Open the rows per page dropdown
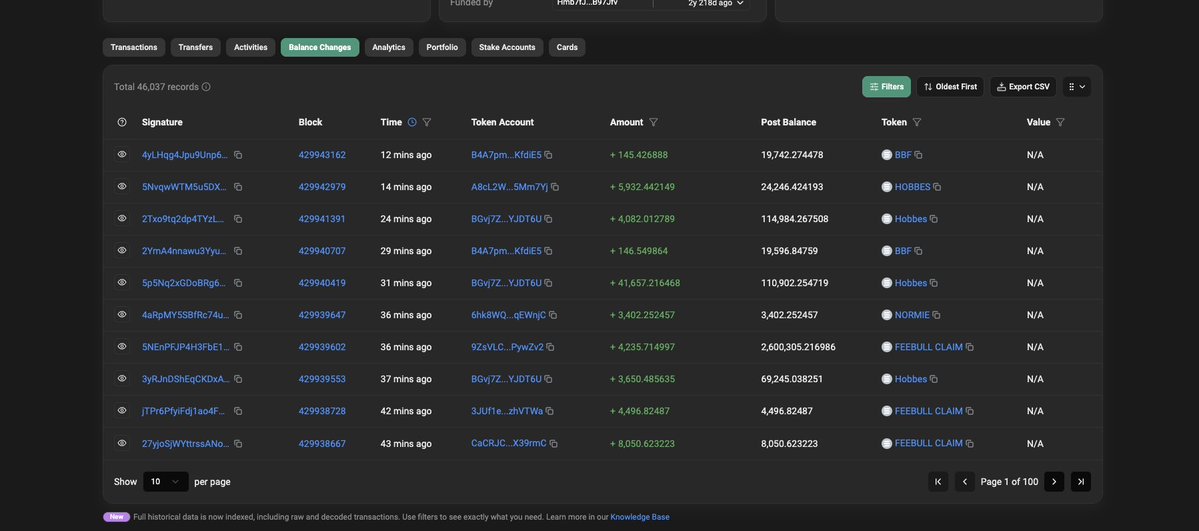The height and width of the screenshot is (531, 1199). click(166, 482)
